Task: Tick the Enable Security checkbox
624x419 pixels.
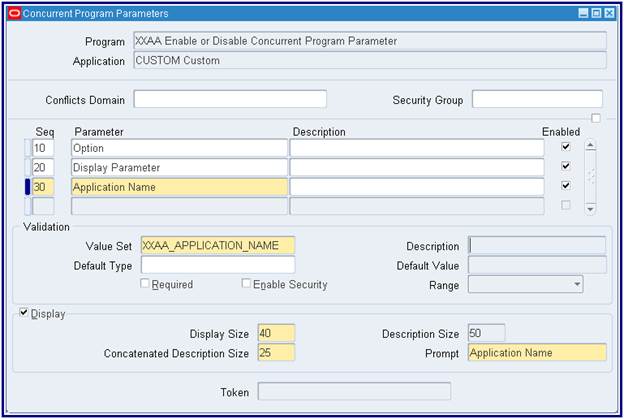Action: (x=246, y=283)
